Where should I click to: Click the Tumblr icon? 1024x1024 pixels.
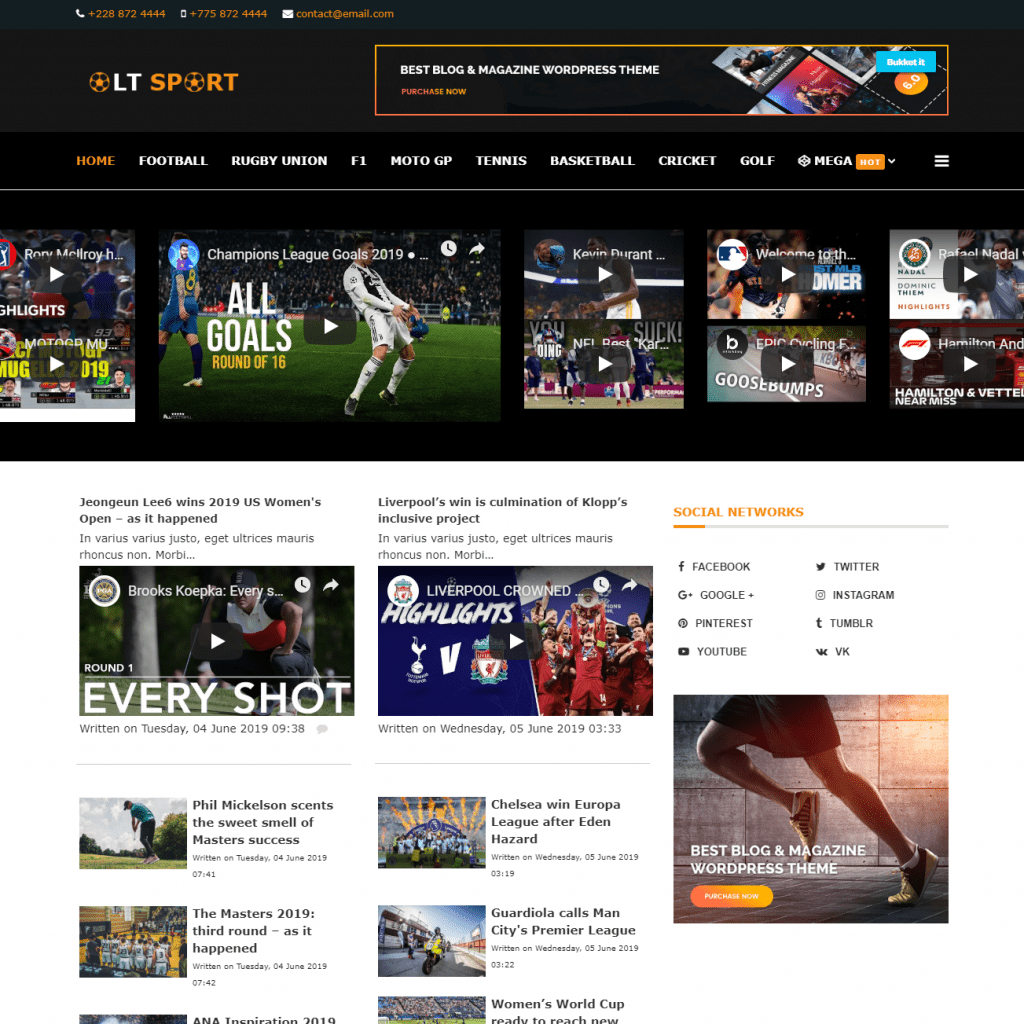click(x=819, y=623)
